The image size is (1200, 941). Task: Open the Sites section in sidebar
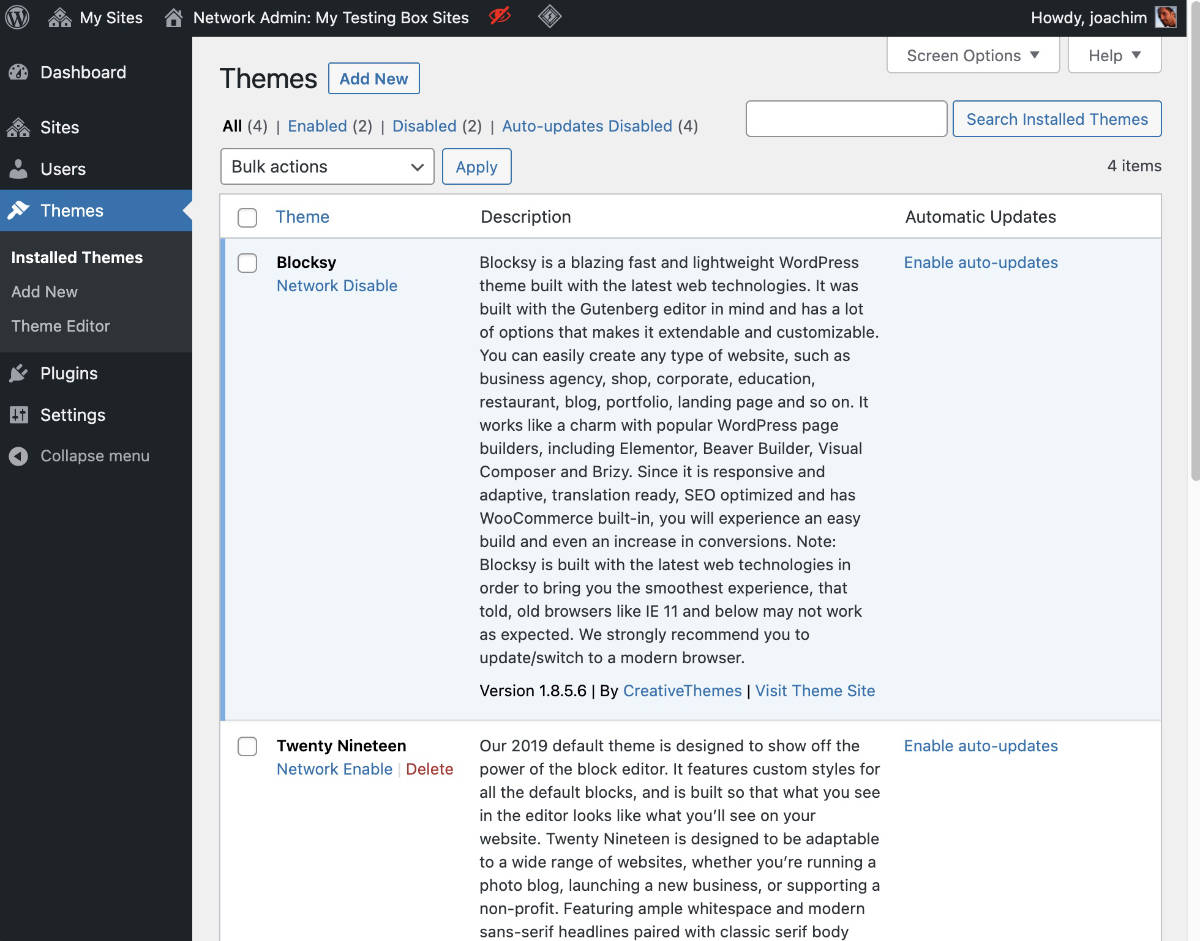[x=21, y=127]
